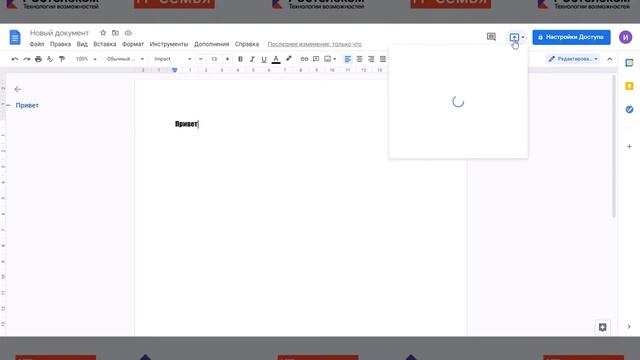The height and width of the screenshot is (360, 640).
Task: Insert a link
Action: coord(304,59)
